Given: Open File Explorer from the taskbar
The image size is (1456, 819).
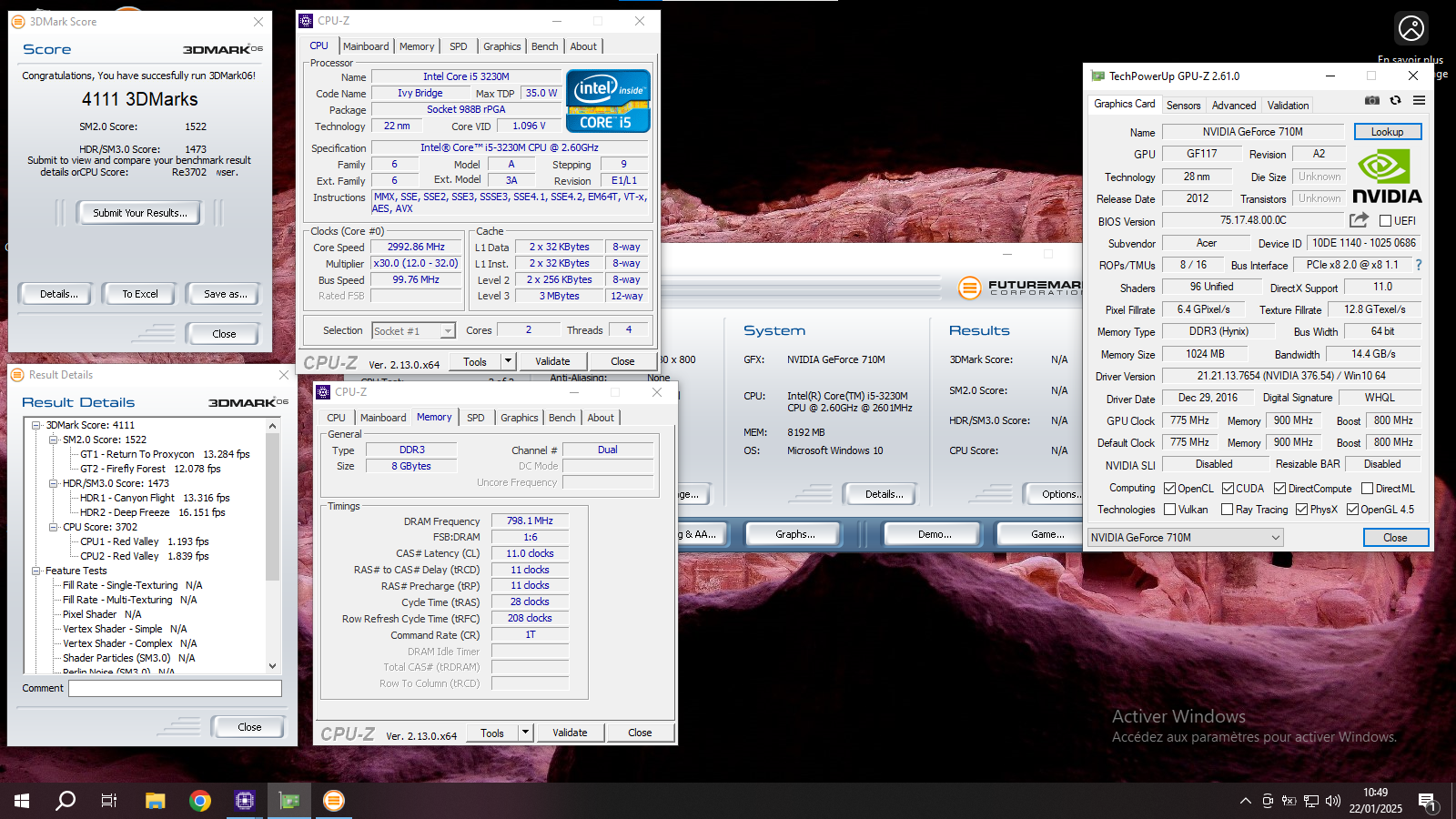Looking at the screenshot, I should (x=155, y=801).
